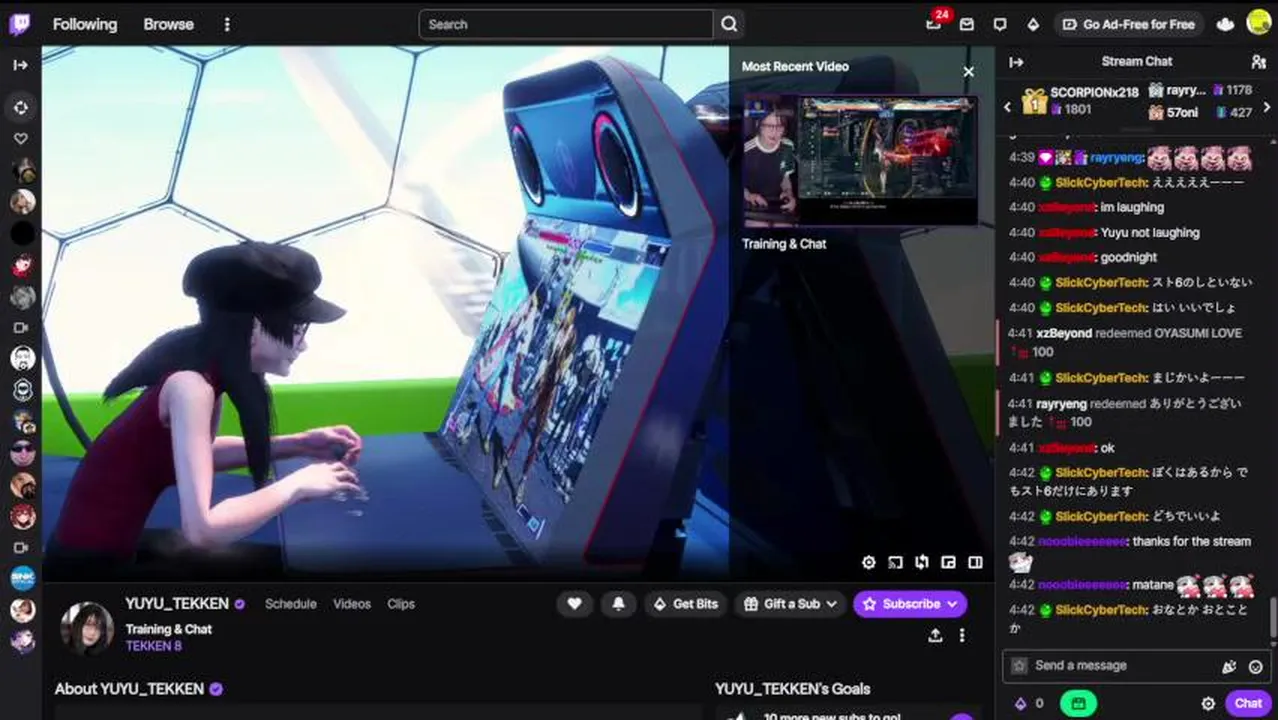Close the Most Recent Video panel
This screenshot has width=1278, height=720.
point(968,72)
